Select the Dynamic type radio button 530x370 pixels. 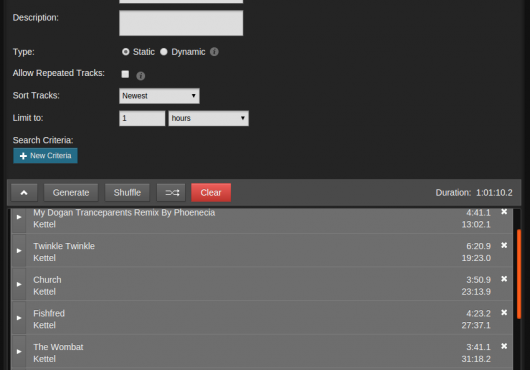(x=164, y=52)
